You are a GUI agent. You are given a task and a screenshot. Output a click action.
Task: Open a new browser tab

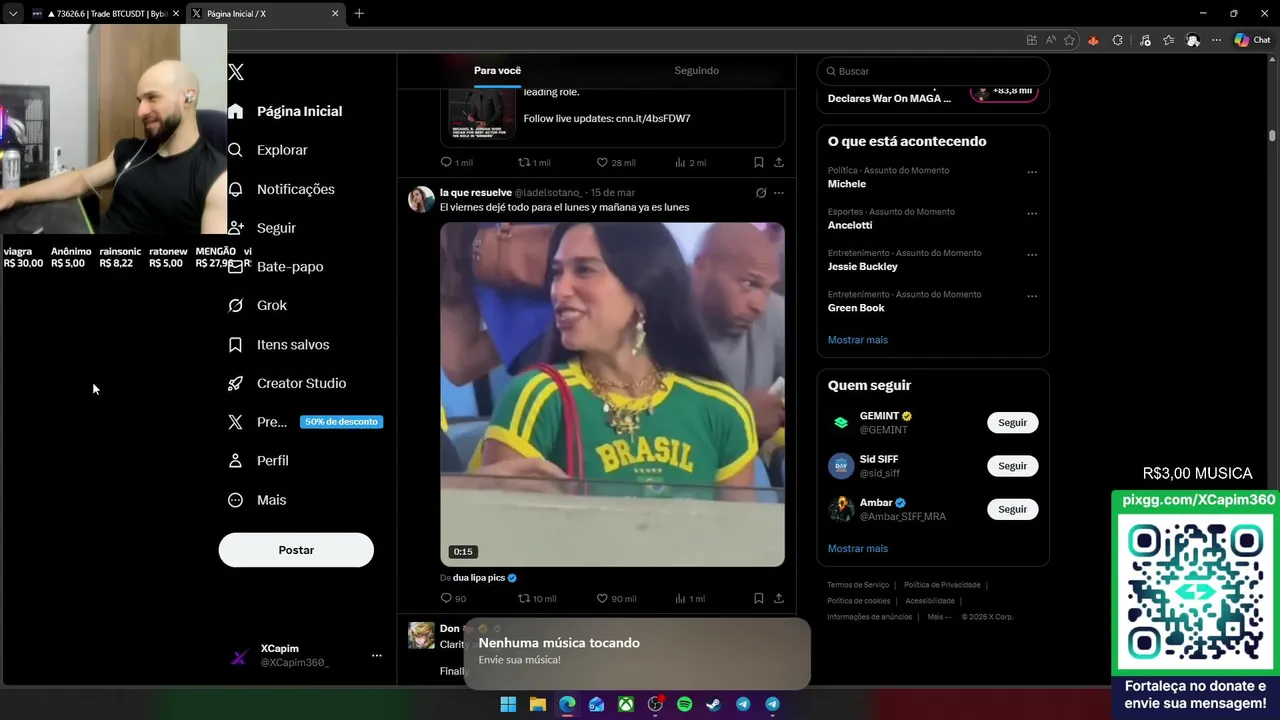[x=359, y=13]
